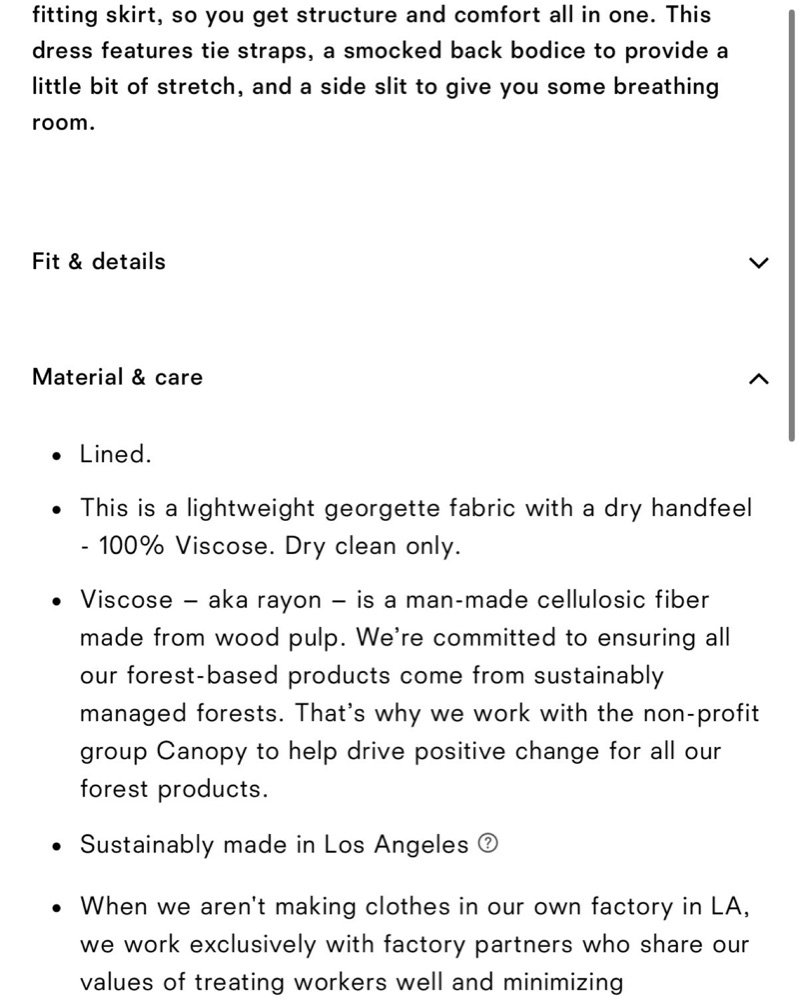Click the page scrollbar thumb

(x=791, y=223)
